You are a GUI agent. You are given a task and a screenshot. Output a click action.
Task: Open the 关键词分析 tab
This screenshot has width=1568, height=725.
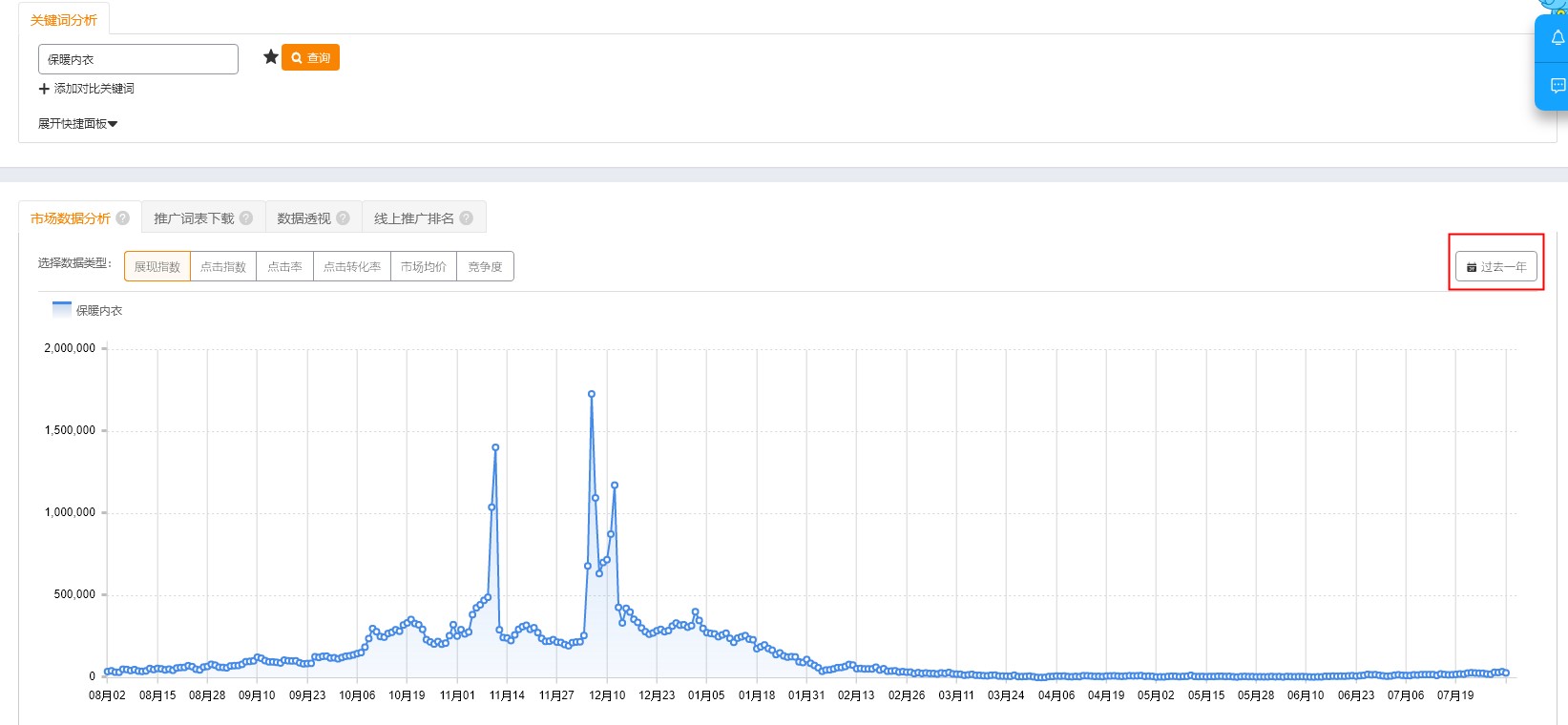[x=64, y=20]
